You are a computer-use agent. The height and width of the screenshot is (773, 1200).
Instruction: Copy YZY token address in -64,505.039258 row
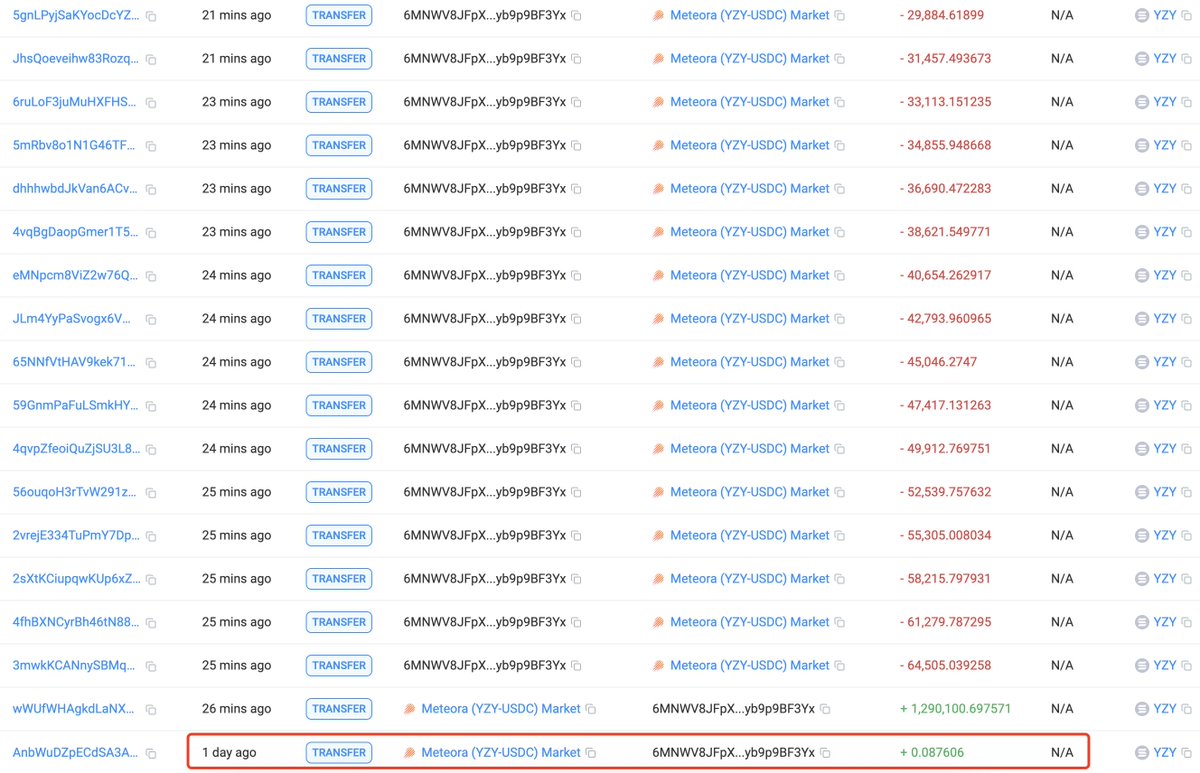[1187, 666]
